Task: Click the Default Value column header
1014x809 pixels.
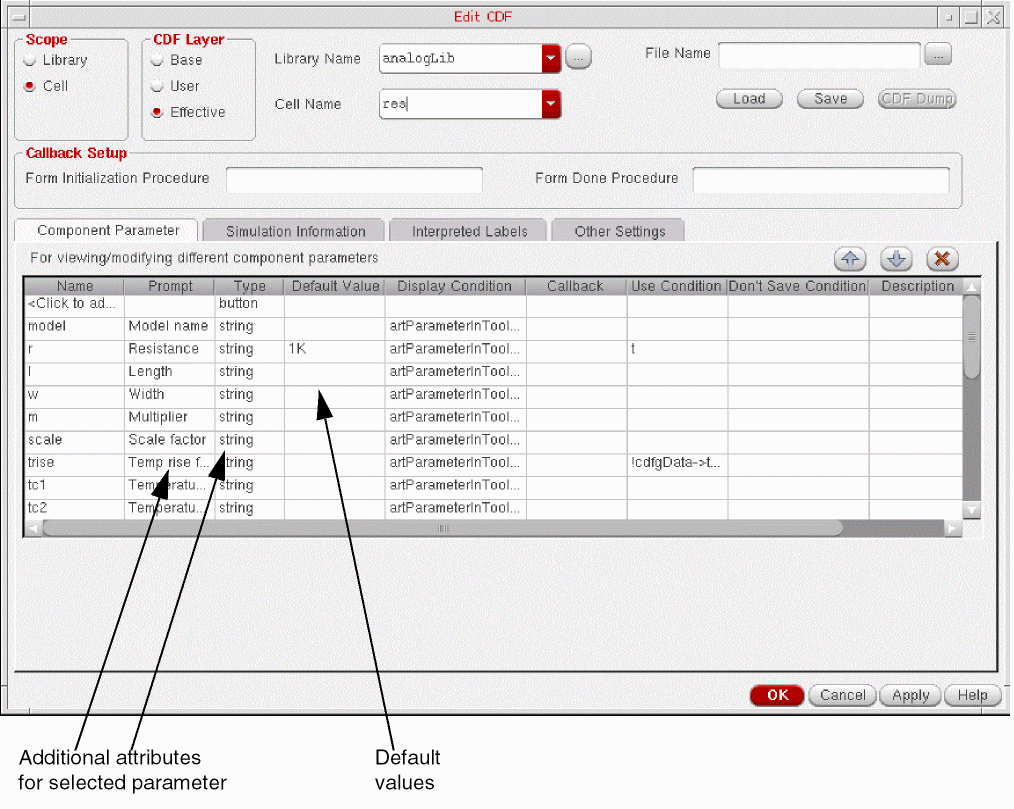Action: 334,286
